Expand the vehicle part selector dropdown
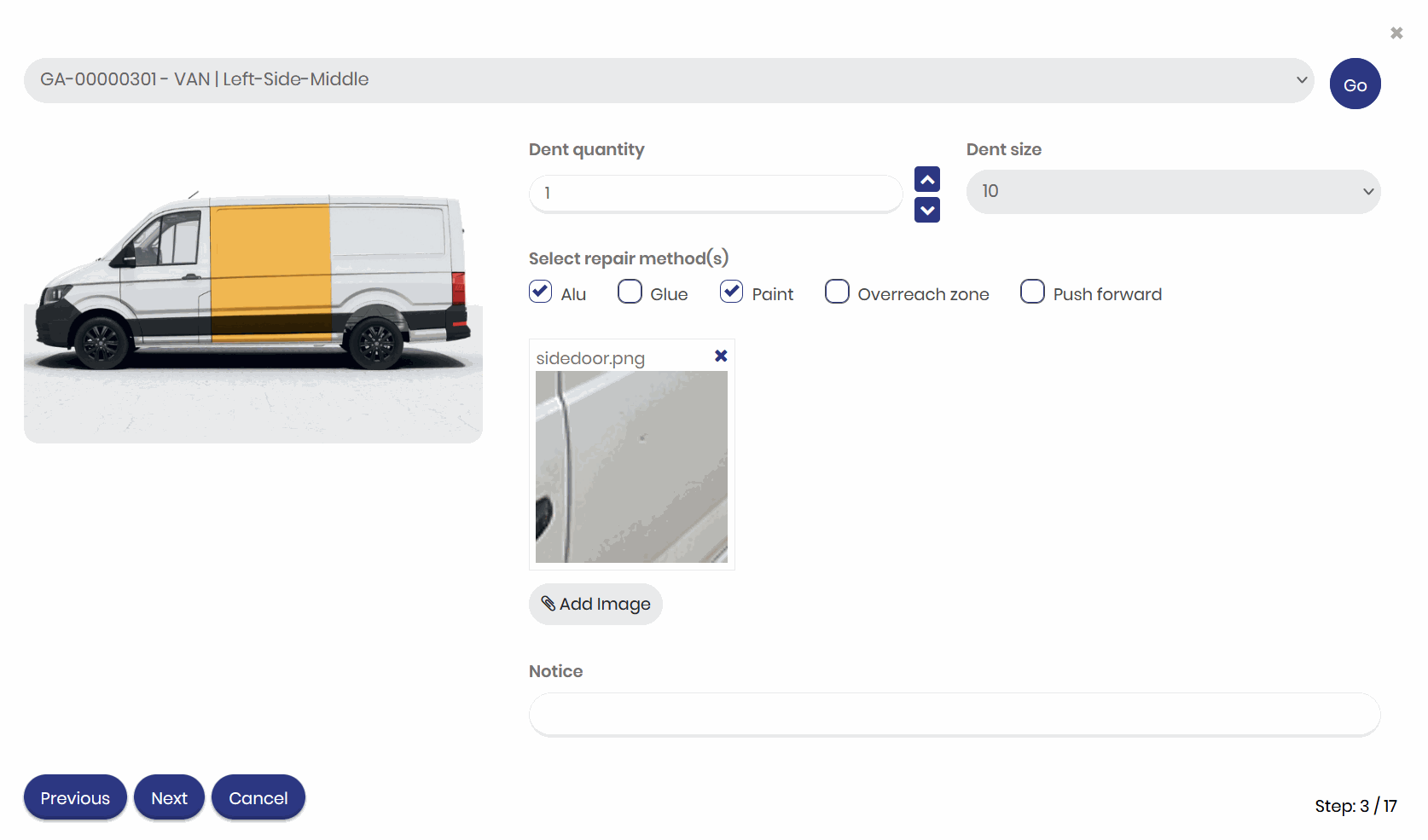 [x=668, y=80]
